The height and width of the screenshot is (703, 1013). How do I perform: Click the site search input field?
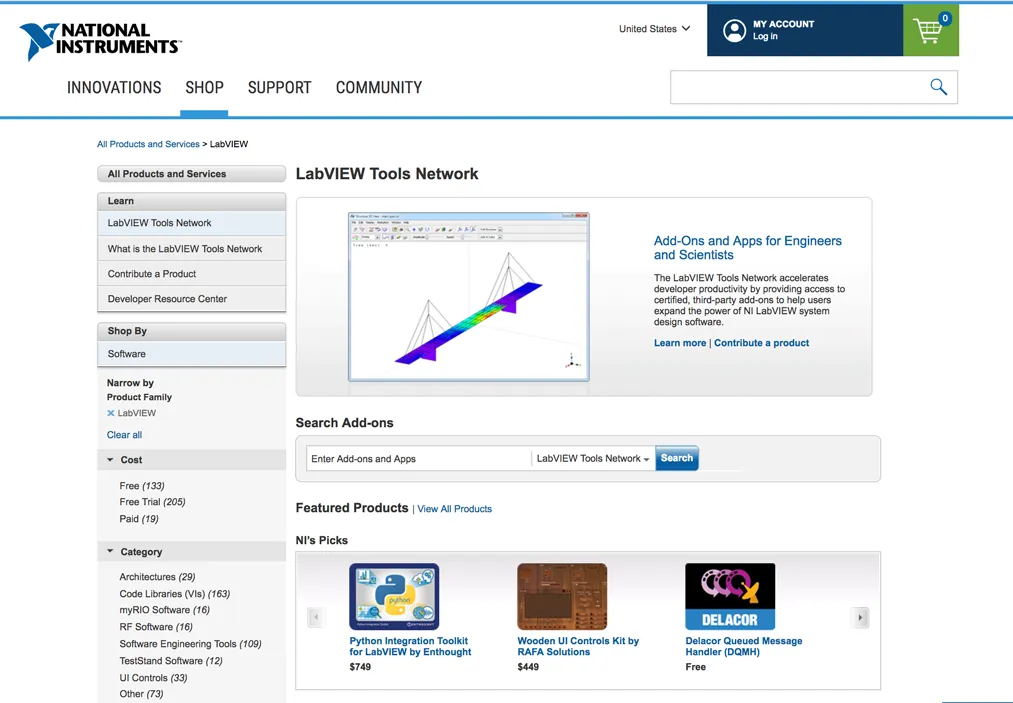(799, 87)
